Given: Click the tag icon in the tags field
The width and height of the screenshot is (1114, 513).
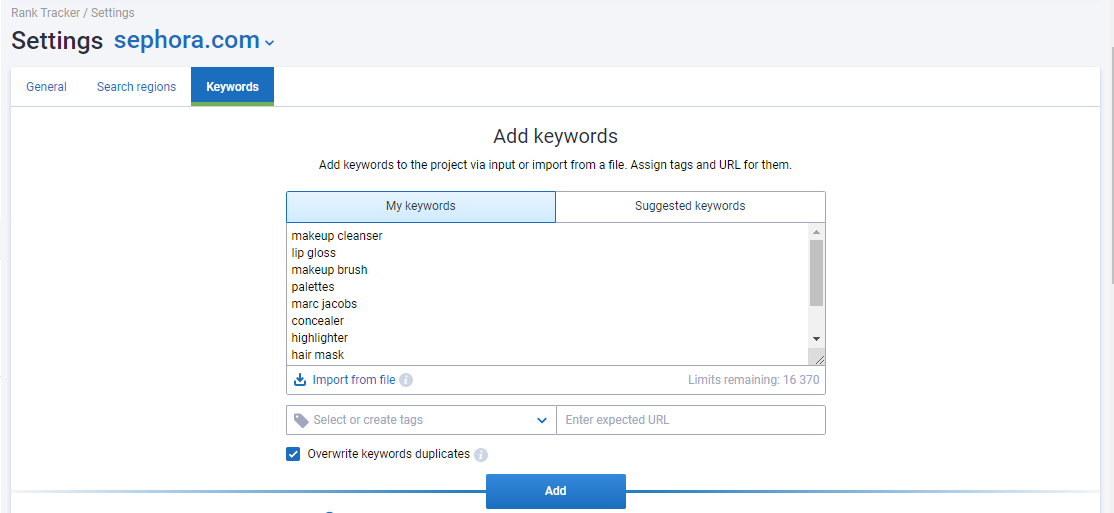Looking at the screenshot, I should (x=301, y=420).
